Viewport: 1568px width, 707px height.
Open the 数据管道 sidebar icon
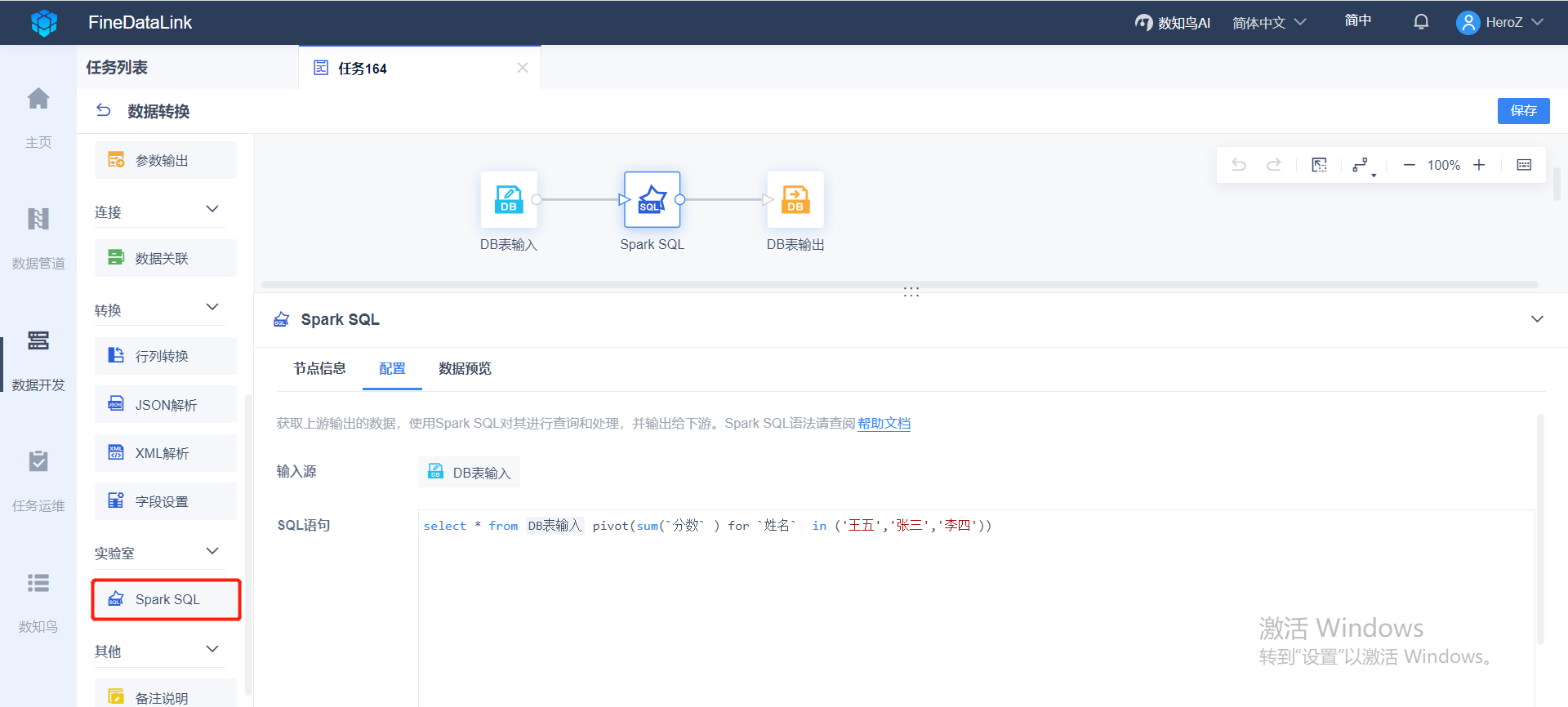(x=38, y=219)
